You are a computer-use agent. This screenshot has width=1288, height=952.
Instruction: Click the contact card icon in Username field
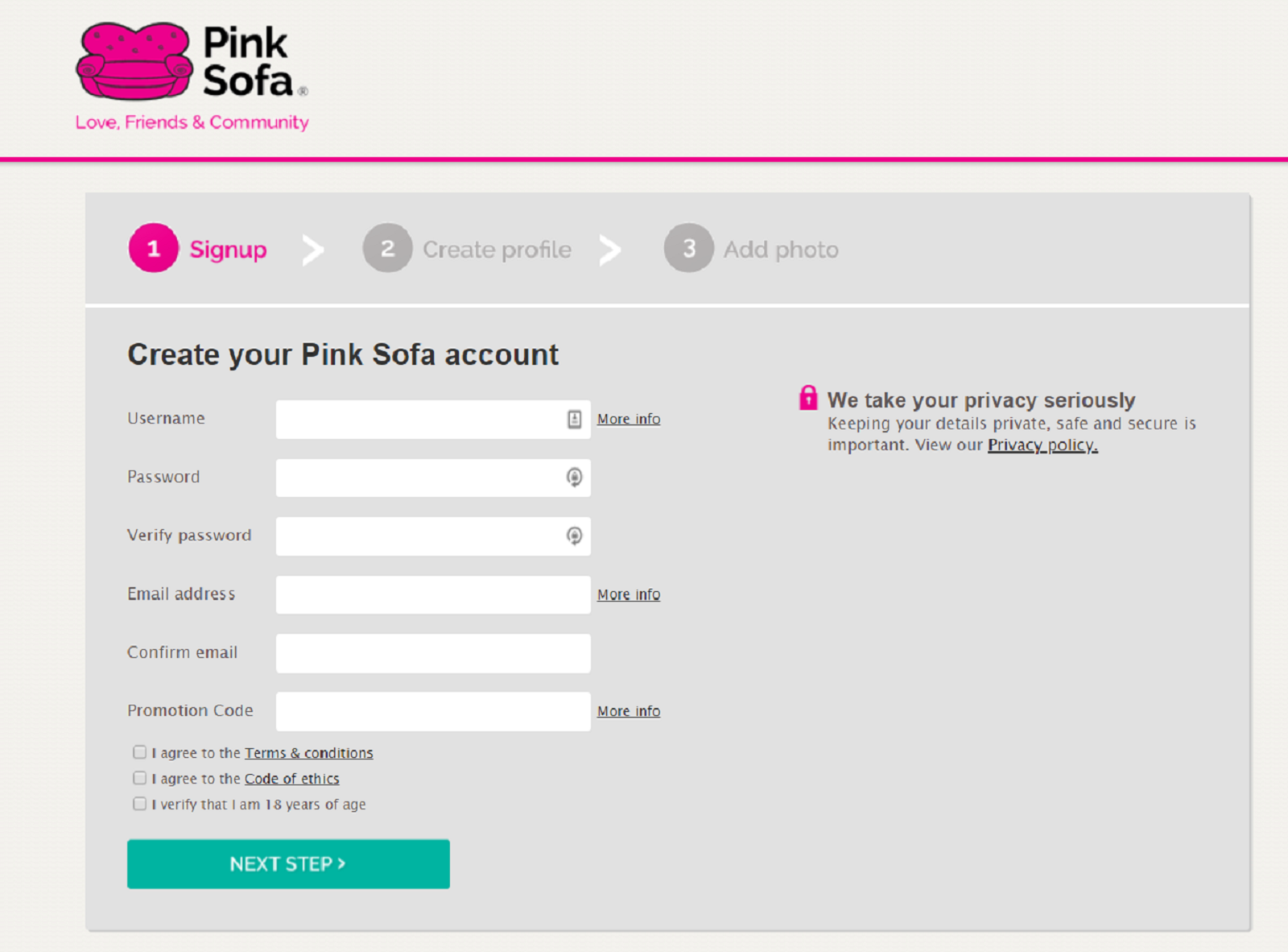[574, 419]
